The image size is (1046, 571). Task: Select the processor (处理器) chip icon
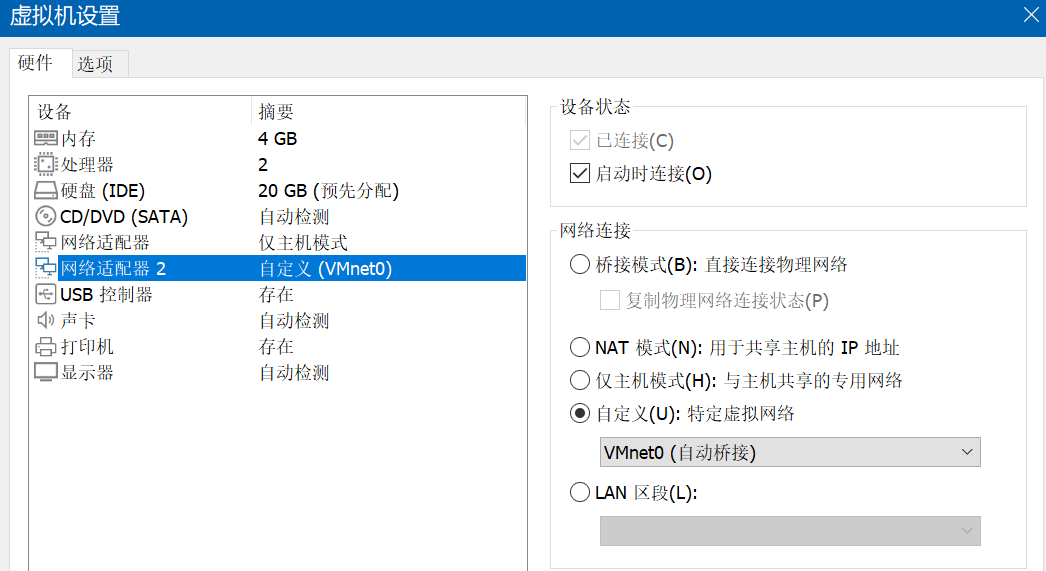pos(46,165)
